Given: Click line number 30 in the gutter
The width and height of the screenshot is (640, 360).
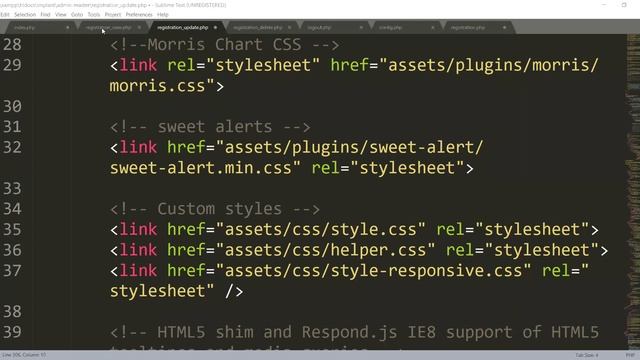Looking at the screenshot, I should pos(12,106).
